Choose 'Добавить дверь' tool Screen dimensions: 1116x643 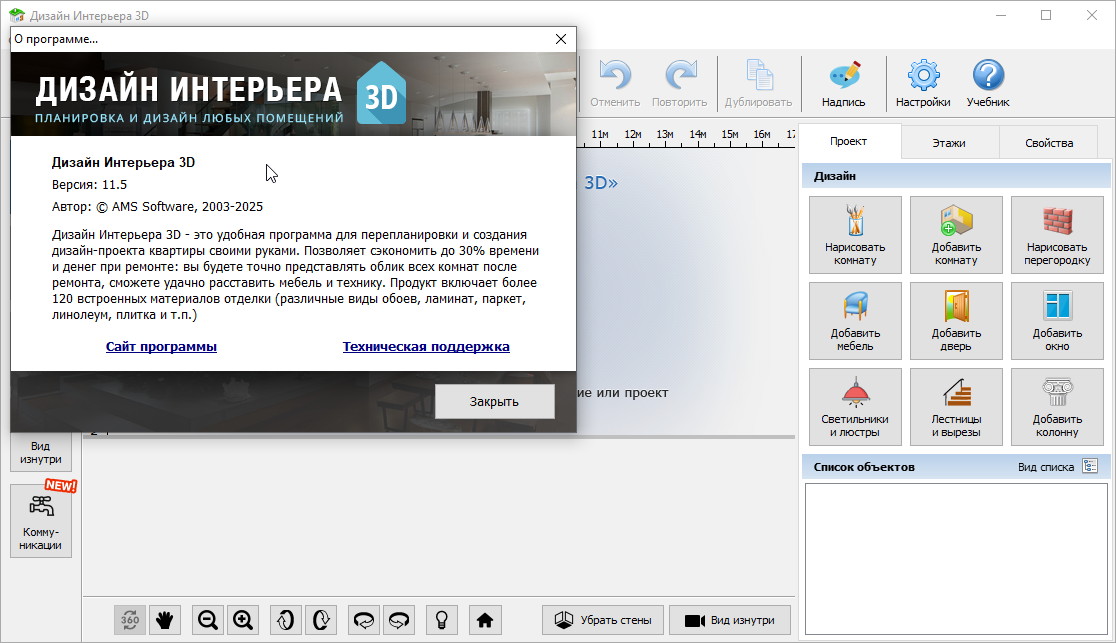pos(957,321)
